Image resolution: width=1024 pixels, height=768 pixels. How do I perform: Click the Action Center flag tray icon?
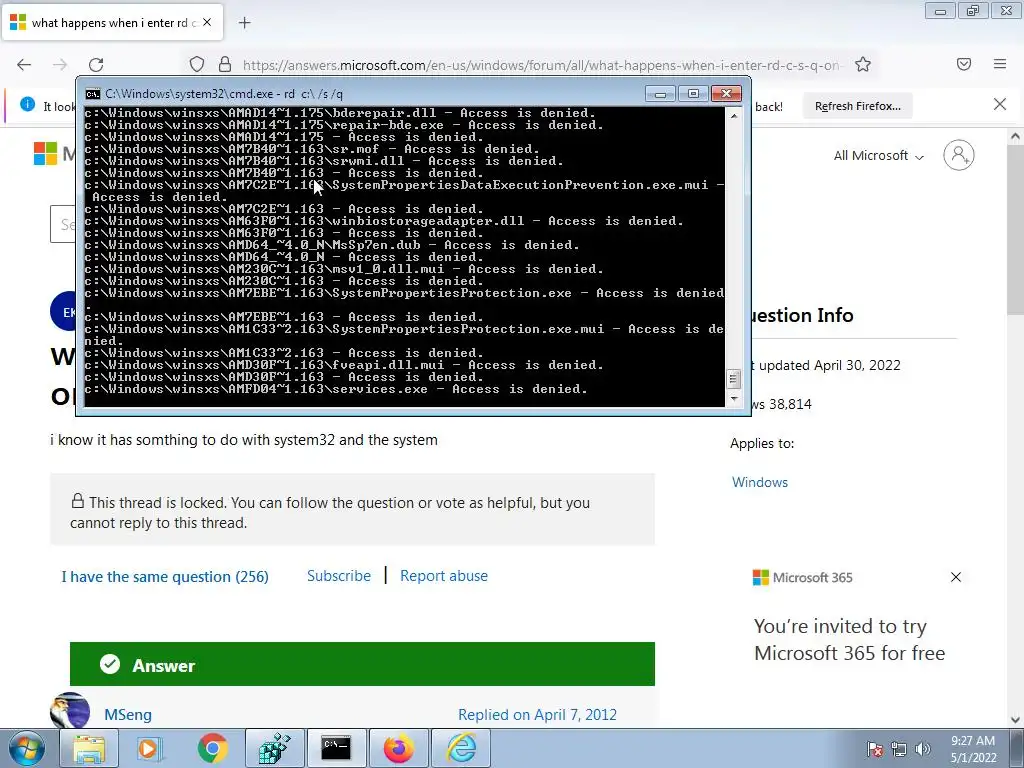875,750
